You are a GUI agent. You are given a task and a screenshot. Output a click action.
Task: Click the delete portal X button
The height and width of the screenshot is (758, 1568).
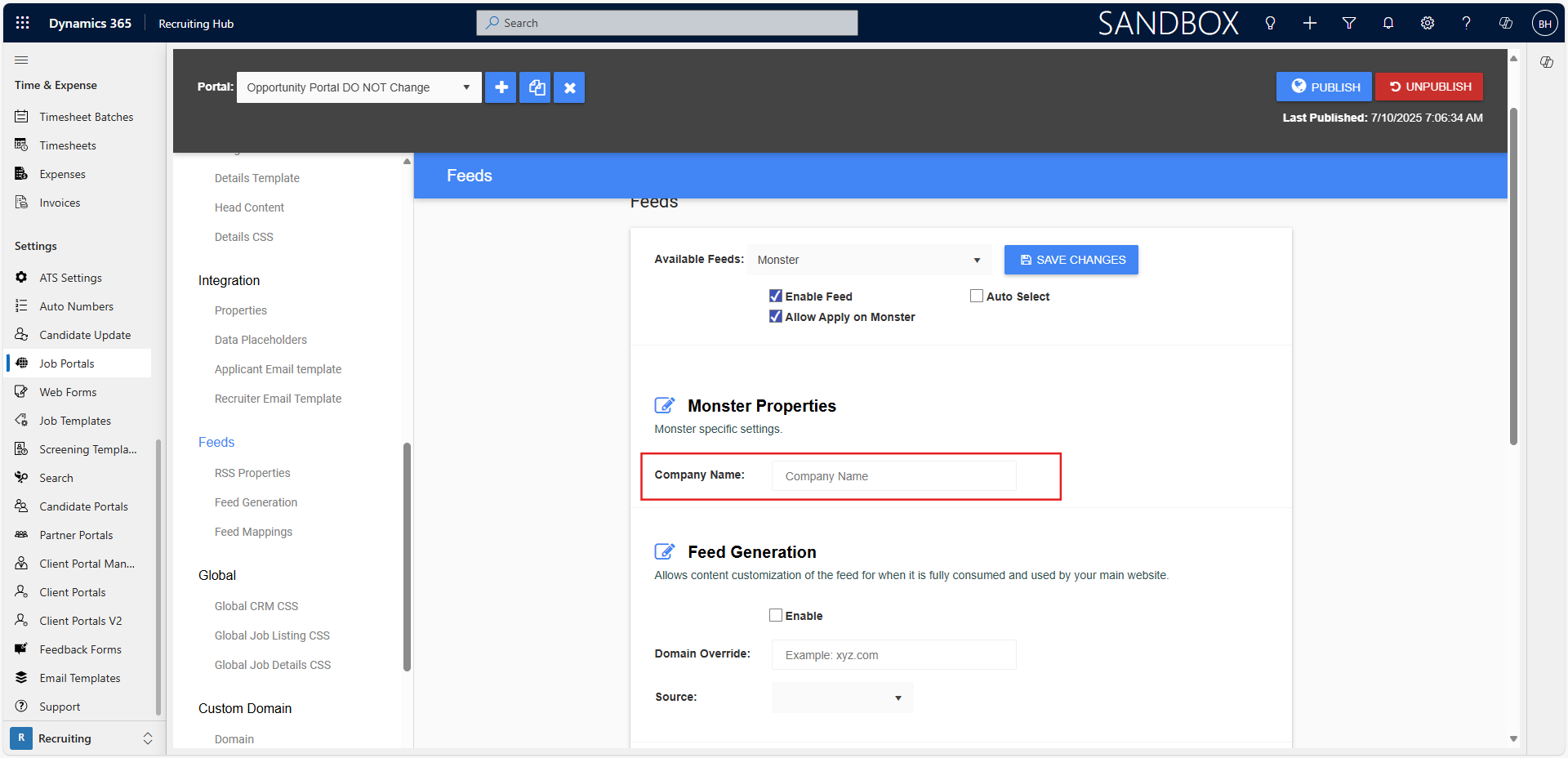(x=570, y=87)
